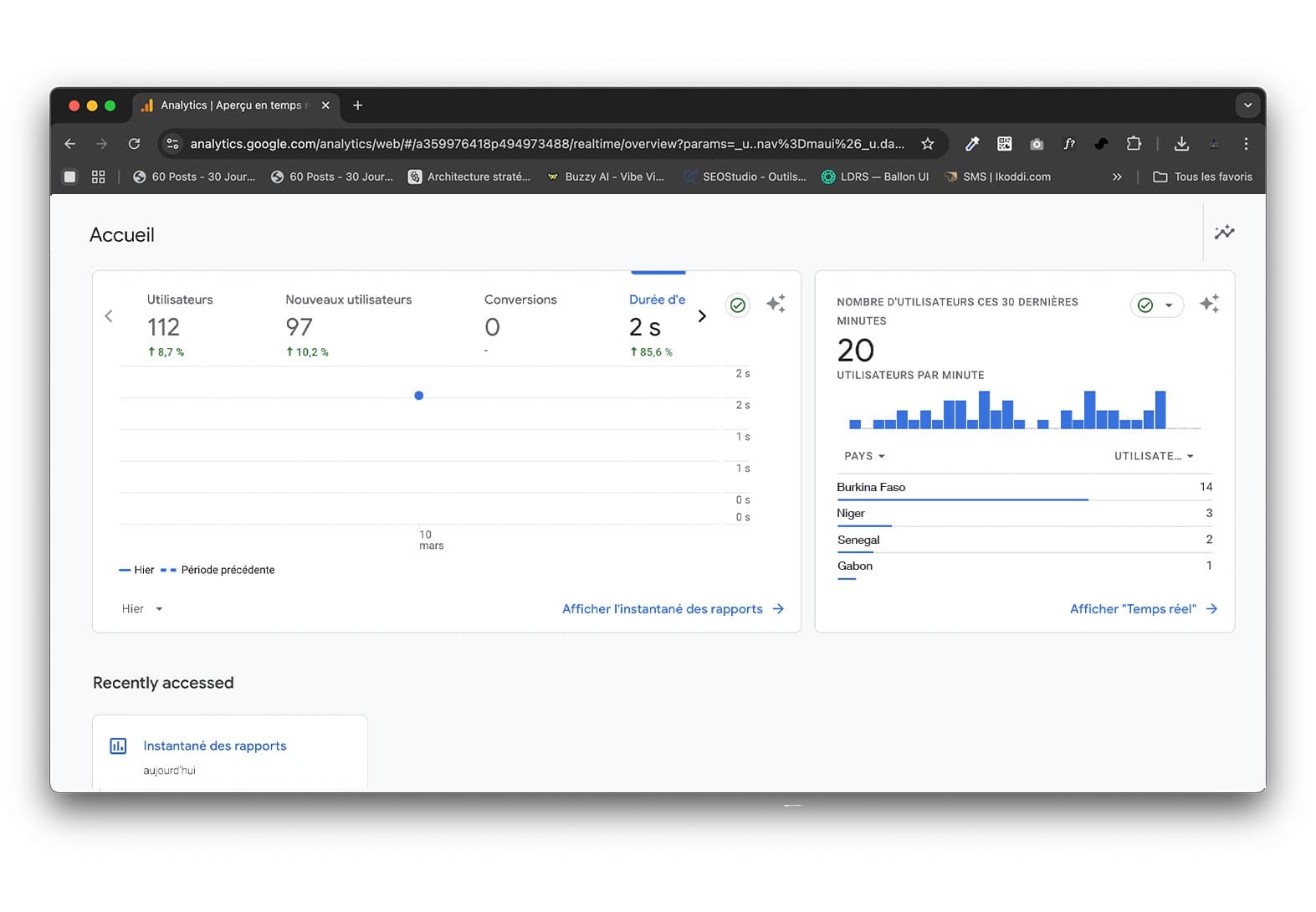Select the Utilisateurs metric tab

tap(180, 325)
